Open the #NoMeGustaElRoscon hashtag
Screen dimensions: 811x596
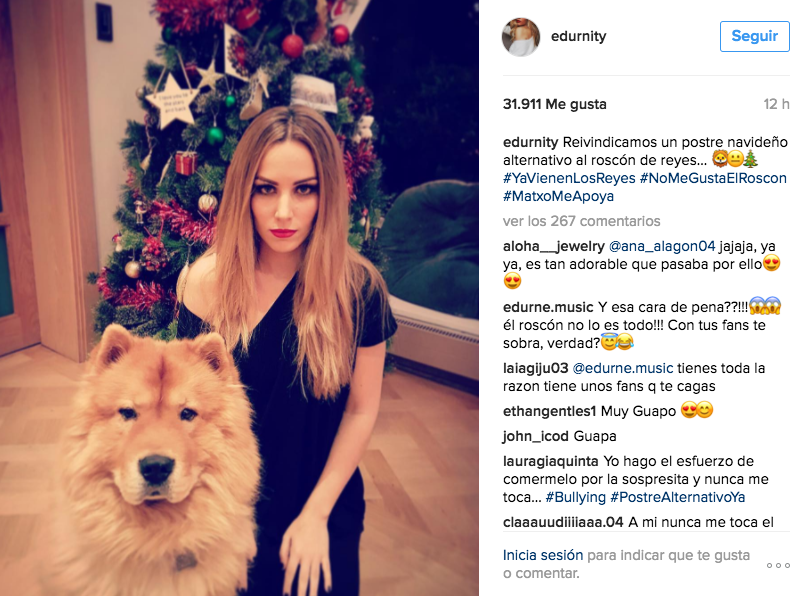[x=713, y=178]
